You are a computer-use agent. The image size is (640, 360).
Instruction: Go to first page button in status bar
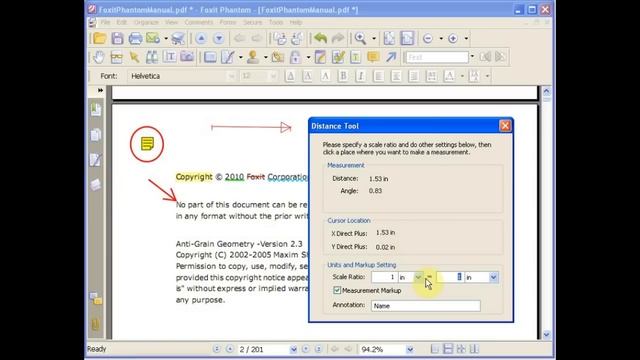tap(217, 349)
